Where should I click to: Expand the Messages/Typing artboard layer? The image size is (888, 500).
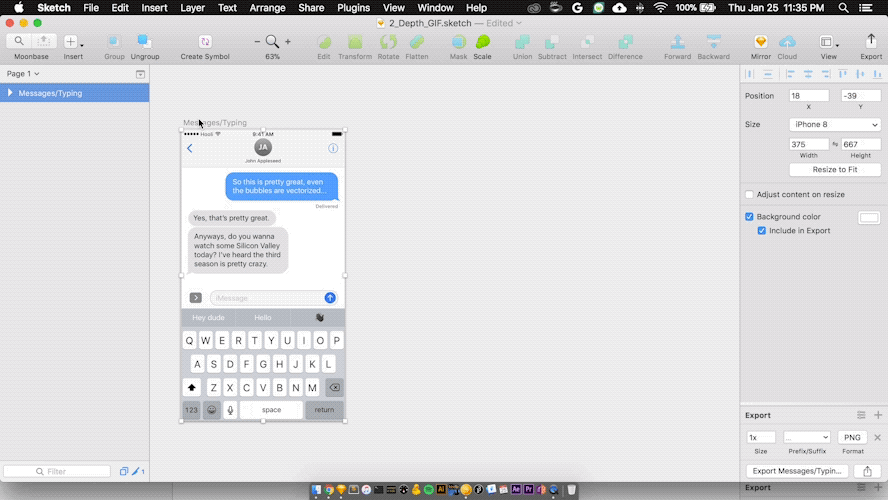(x=10, y=93)
